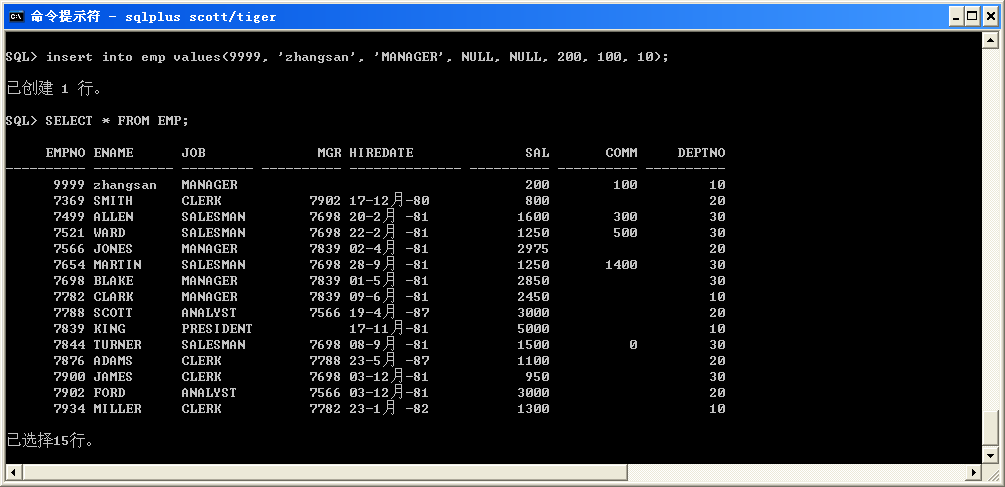This screenshot has width=1005, height=487.
Task: Click the 已创建 1 行 confirmation message
Action: click(54, 88)
